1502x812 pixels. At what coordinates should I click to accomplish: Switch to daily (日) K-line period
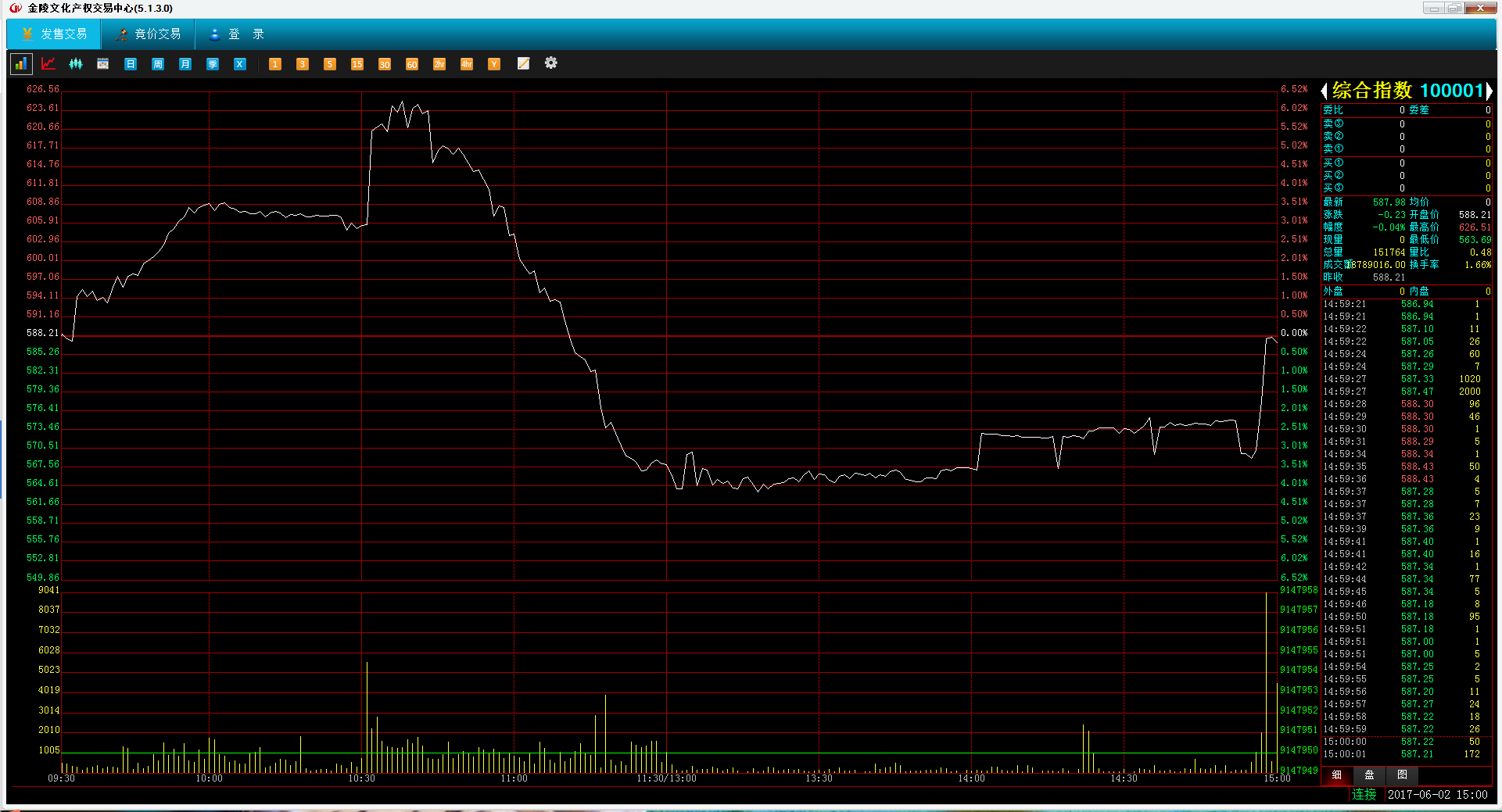click(x=131, y=64)
